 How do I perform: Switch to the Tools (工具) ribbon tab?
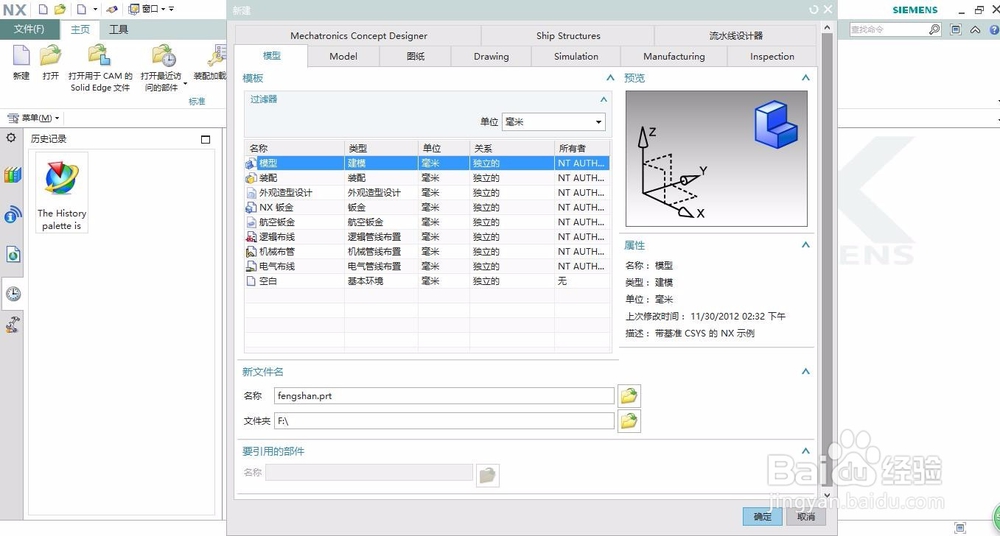tap(119, 29)
